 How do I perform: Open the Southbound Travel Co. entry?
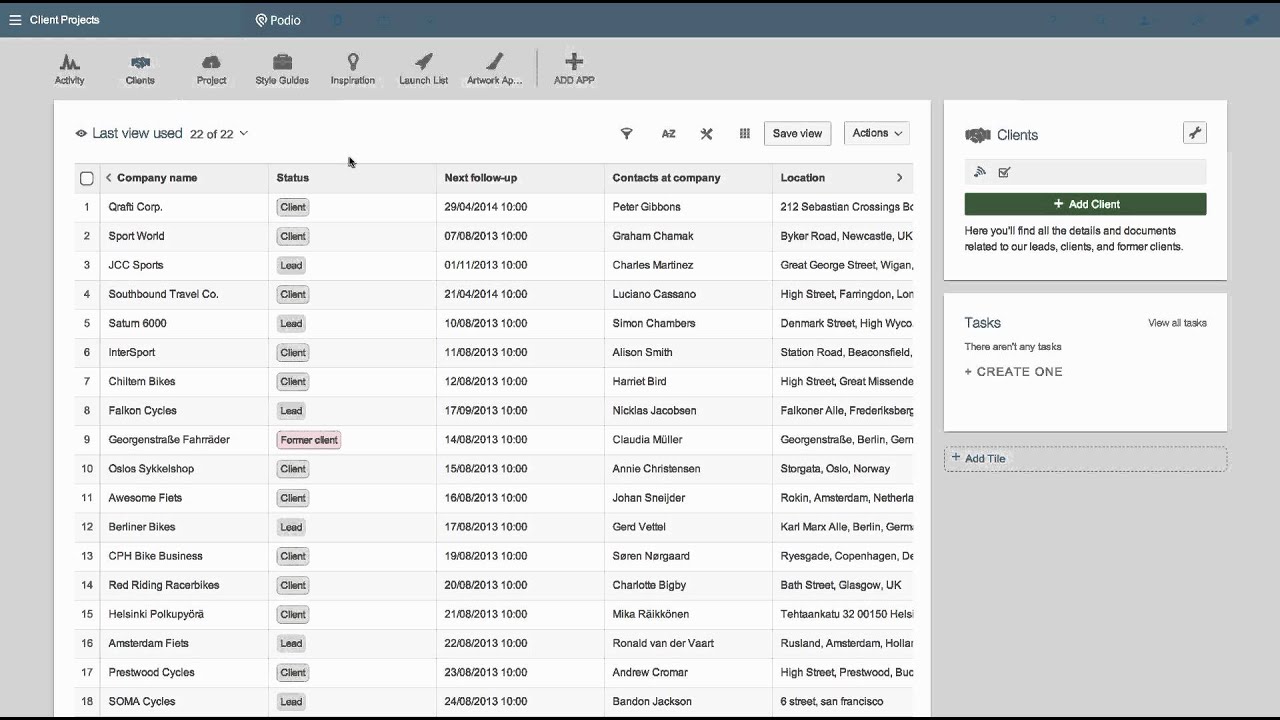tap(163, 294)
